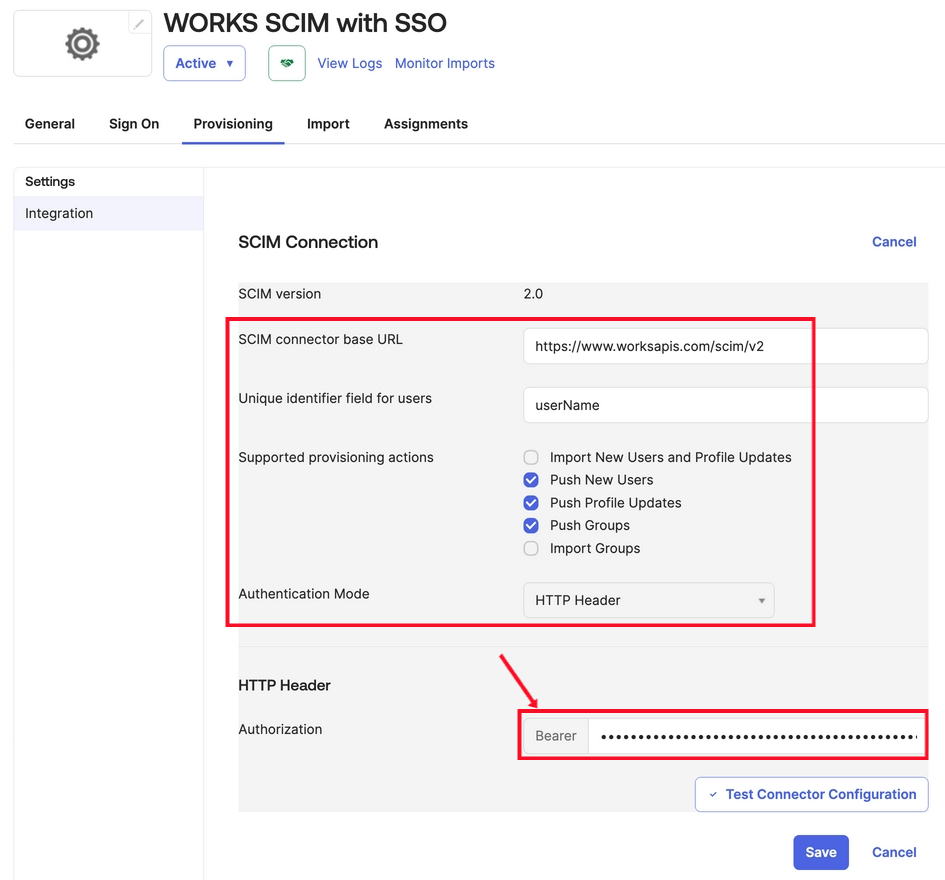This screenshot has height=880, width=945.
Task: Open the Monitor Imports link
Action: click(x=445, y=63)
